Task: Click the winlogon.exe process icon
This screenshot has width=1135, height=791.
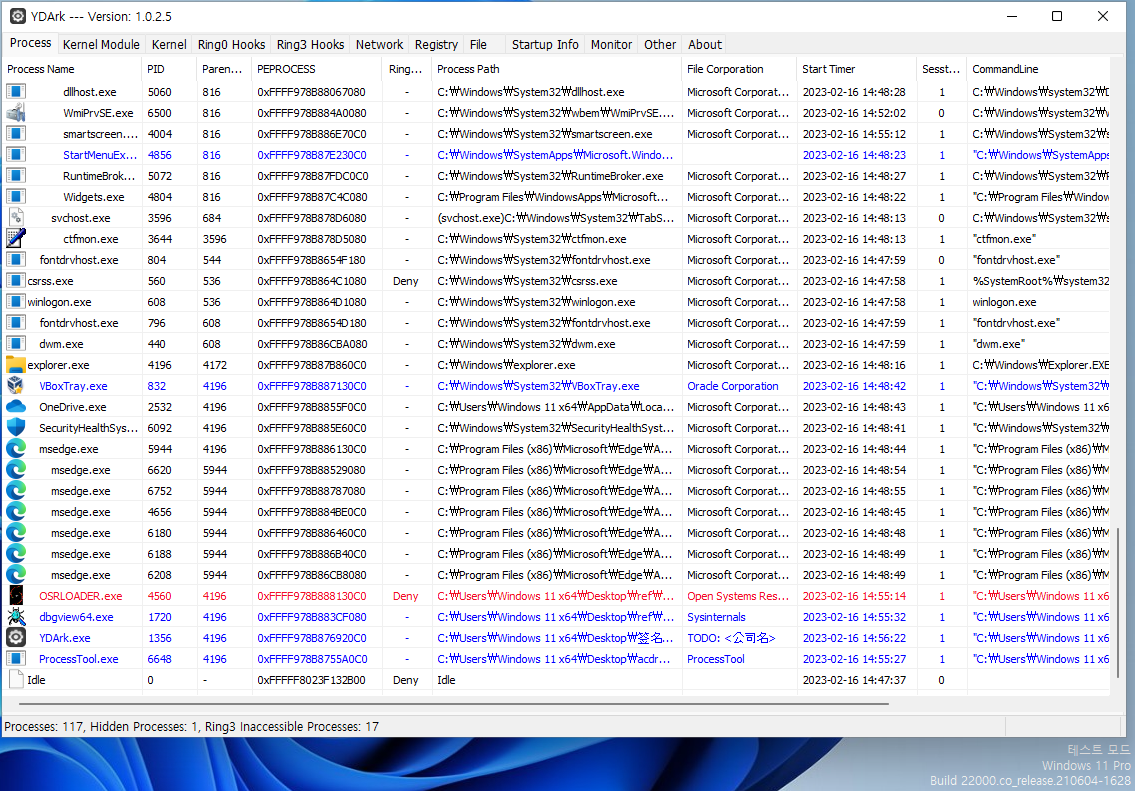Action: click(16, 301)
